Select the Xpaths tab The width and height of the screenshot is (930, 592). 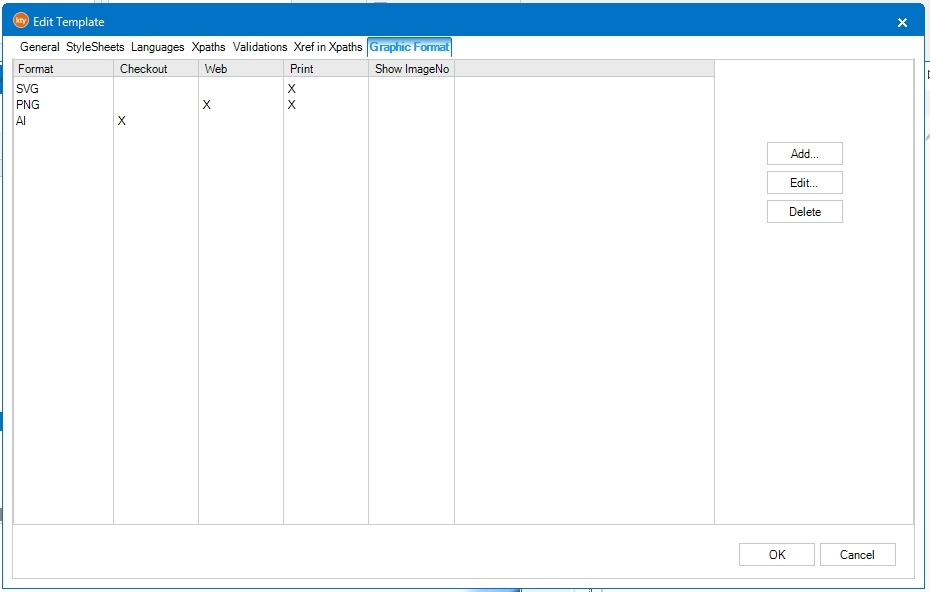coord(208,47)
